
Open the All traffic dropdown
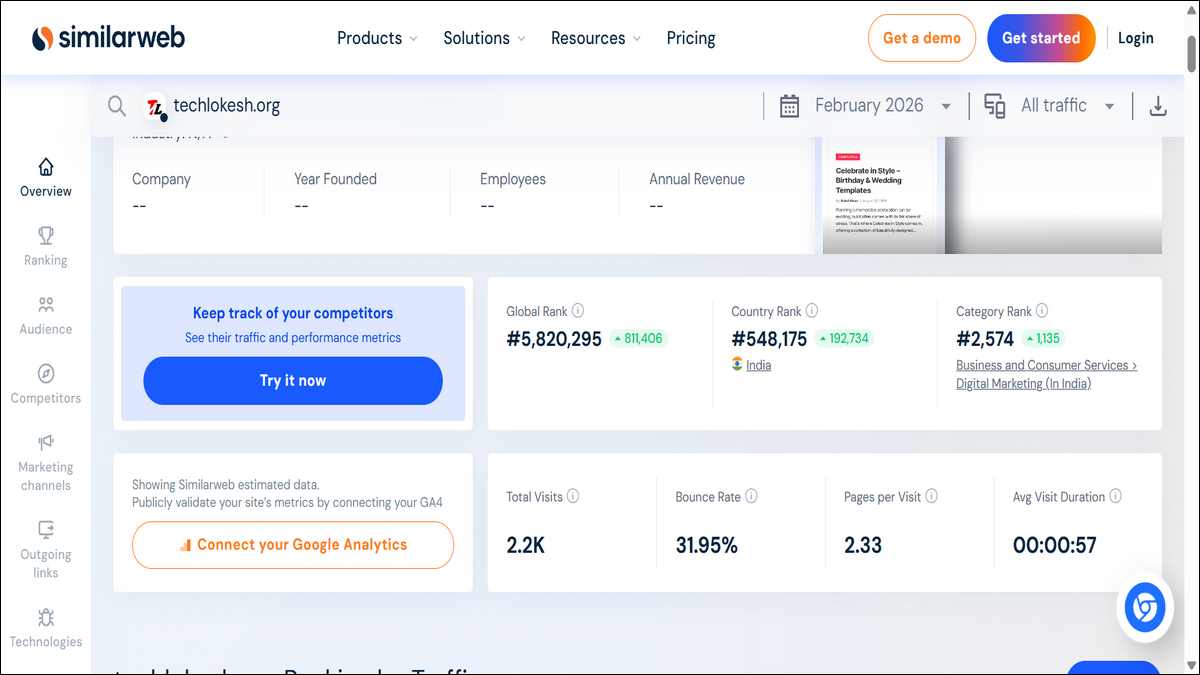point(1068,106)
